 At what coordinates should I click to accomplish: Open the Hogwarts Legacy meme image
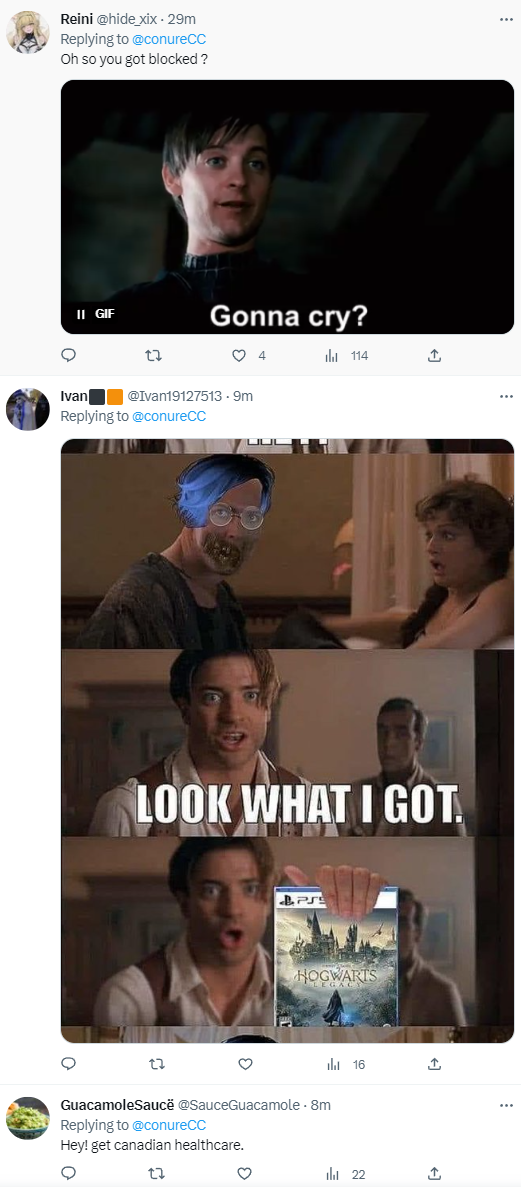(x=287, y=741)
